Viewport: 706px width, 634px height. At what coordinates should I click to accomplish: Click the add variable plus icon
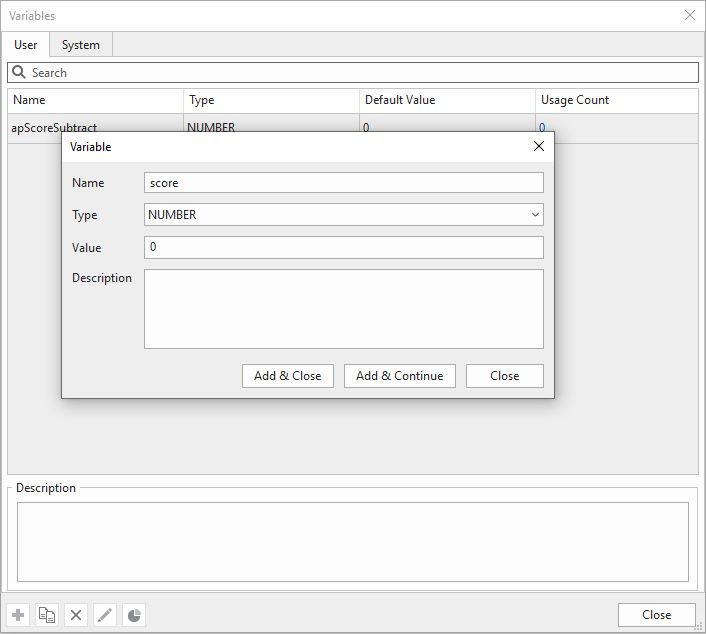18,615
